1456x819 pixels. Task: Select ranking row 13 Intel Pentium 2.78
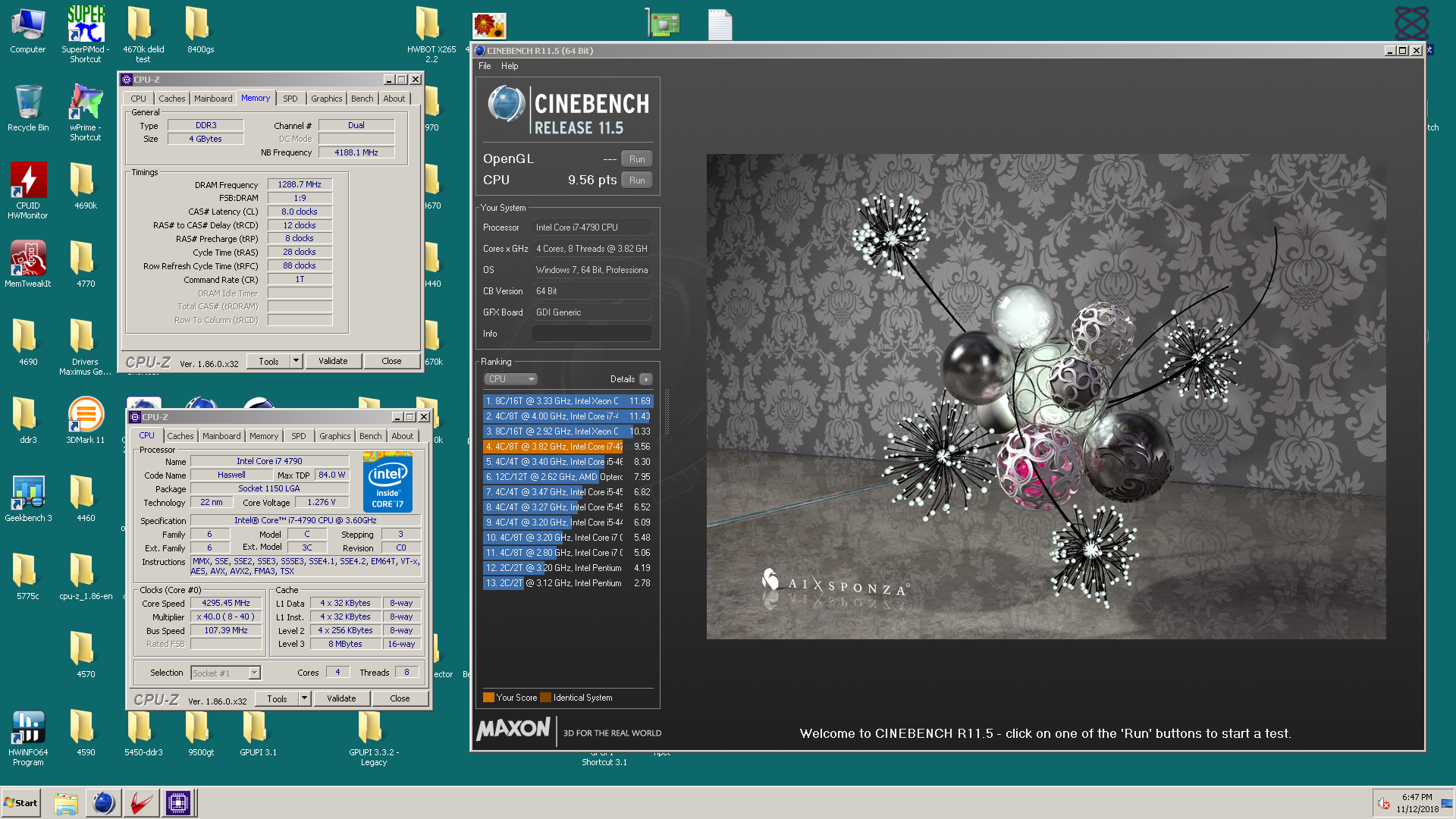click(x=568, y=583)
